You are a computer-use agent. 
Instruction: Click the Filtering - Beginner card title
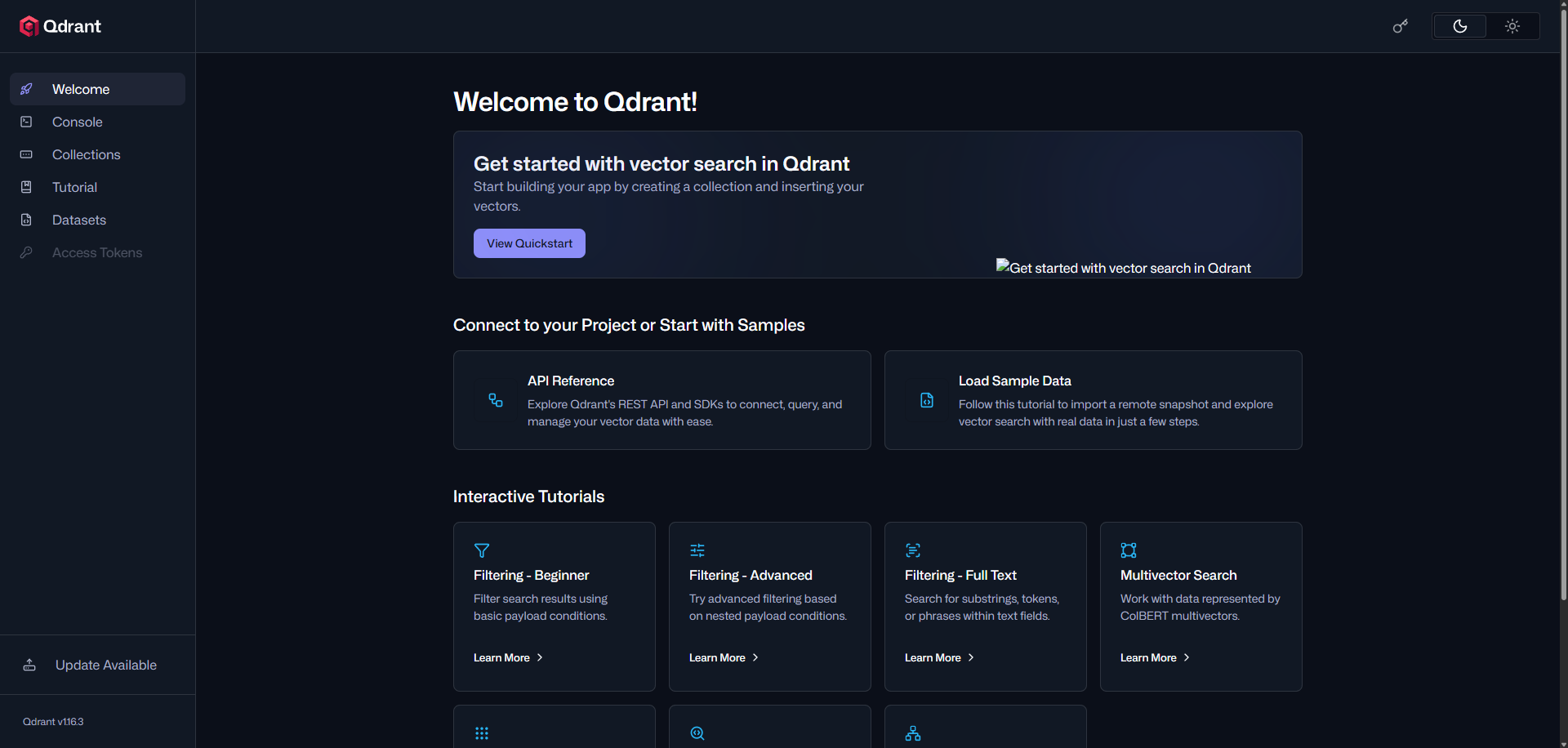point(531,575)
